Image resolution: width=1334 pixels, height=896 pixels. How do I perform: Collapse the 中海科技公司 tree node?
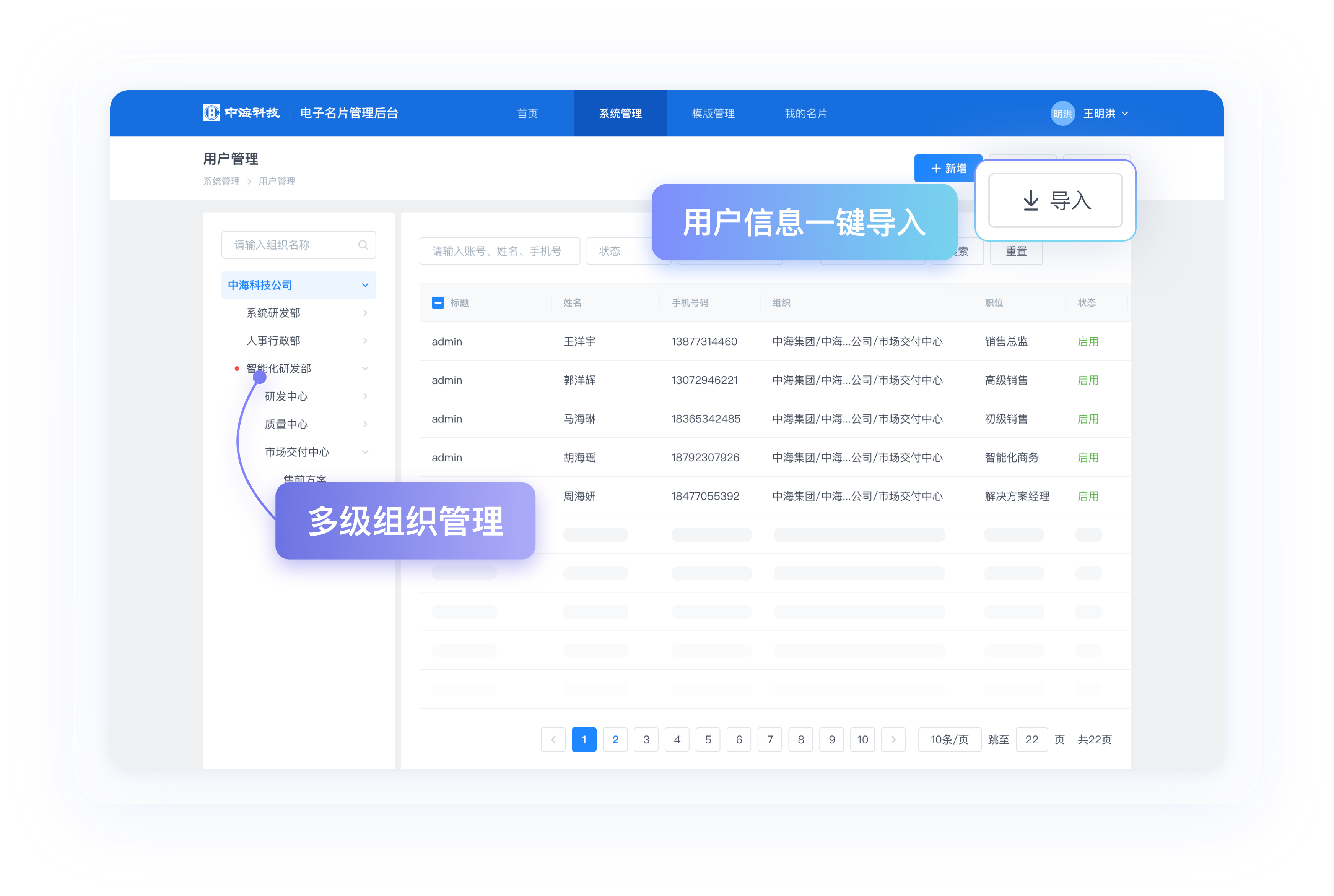[x=364, y=284]
